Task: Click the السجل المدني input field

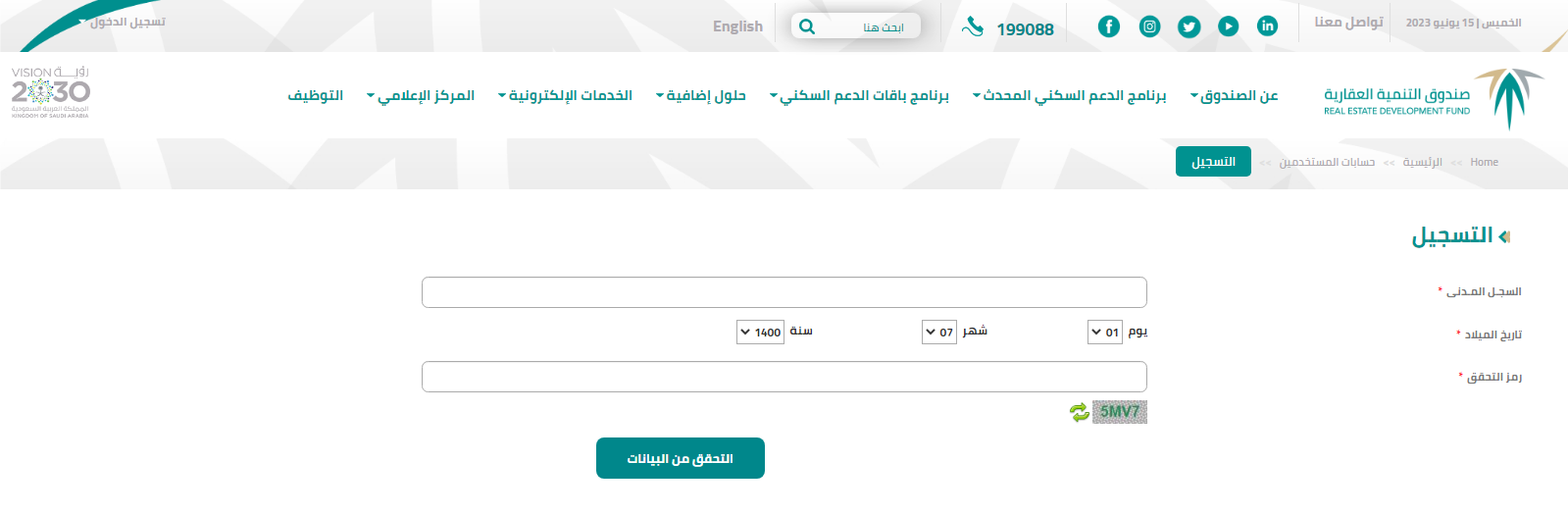Action: [784, 292]
